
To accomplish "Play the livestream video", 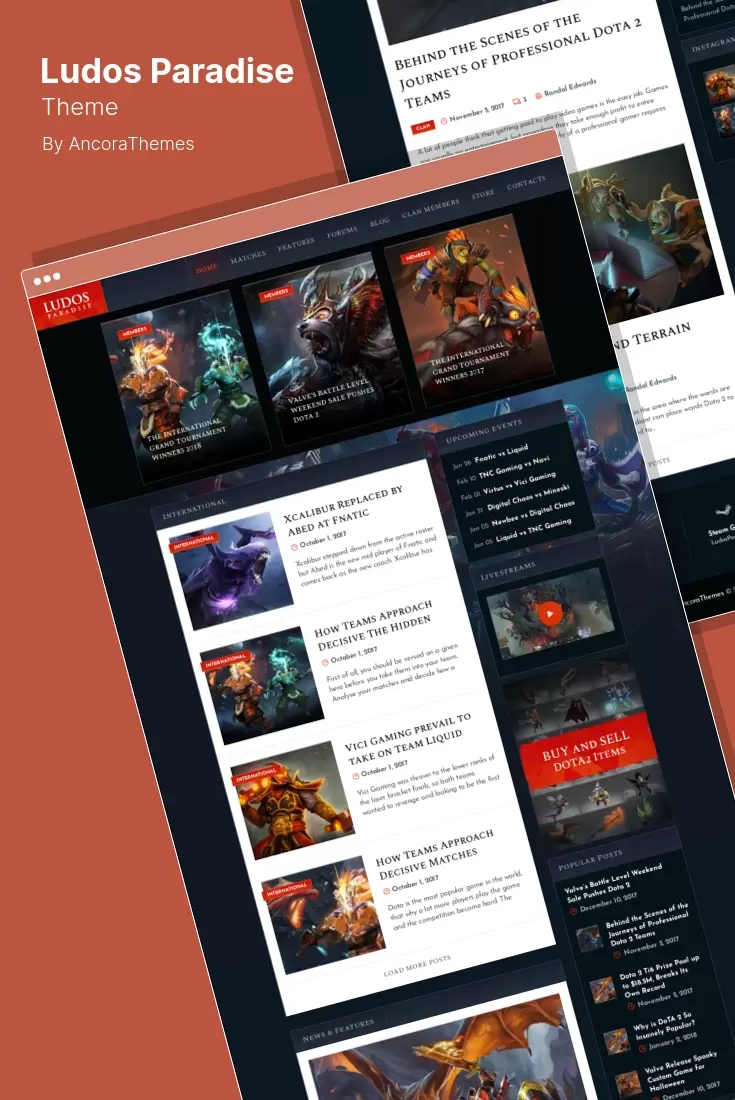I will coord(550,614).
